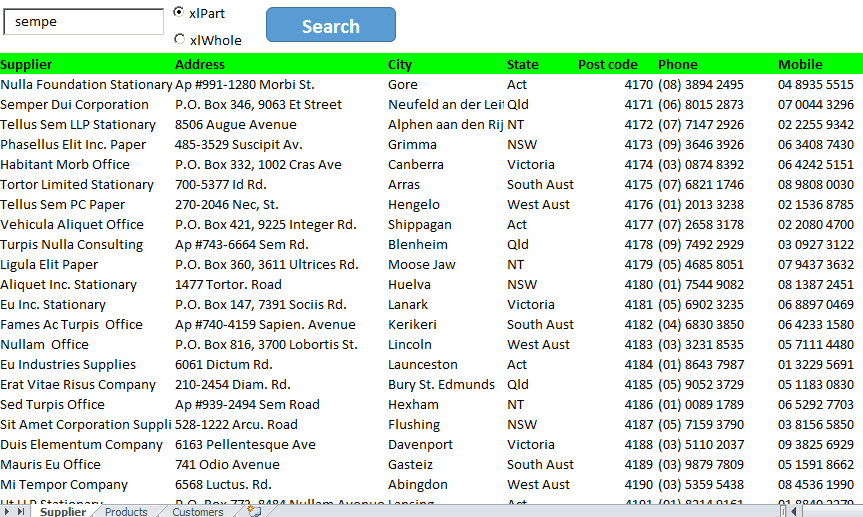This screenshot has width=863, height=517.
Task: Click the Search button
Action: pos(331,25)
